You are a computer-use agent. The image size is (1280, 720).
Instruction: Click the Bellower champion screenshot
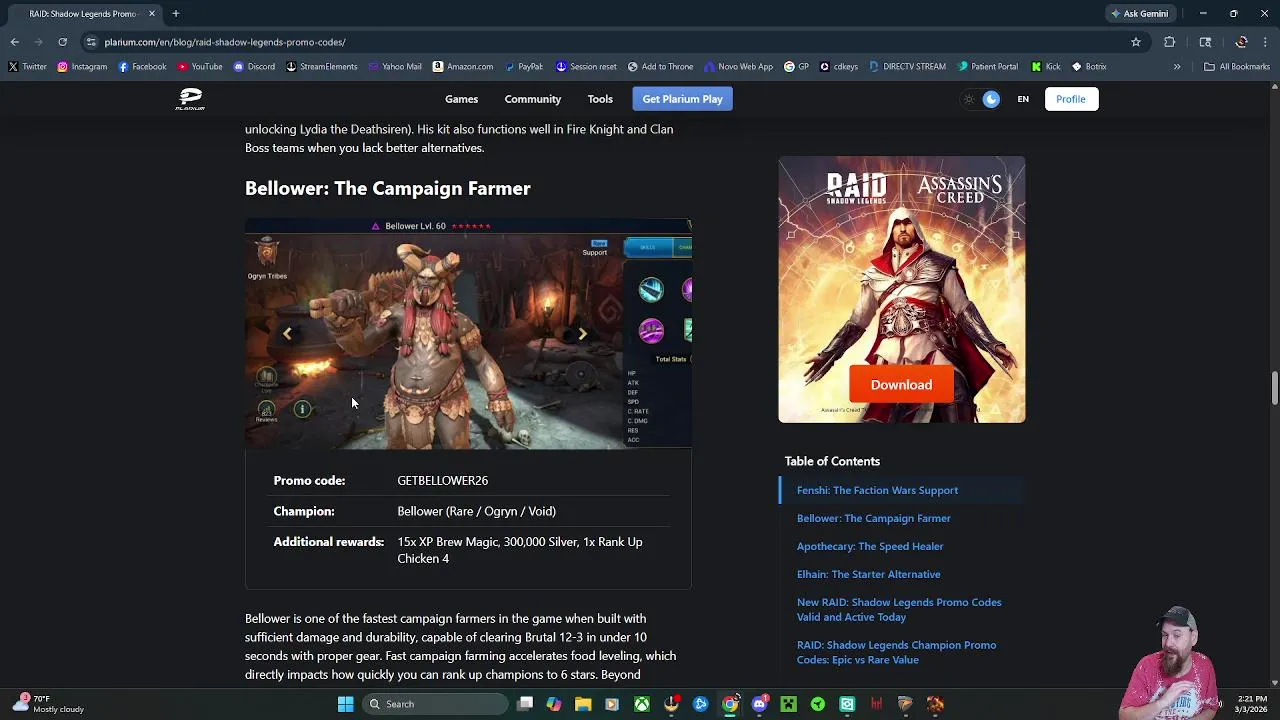468,334
